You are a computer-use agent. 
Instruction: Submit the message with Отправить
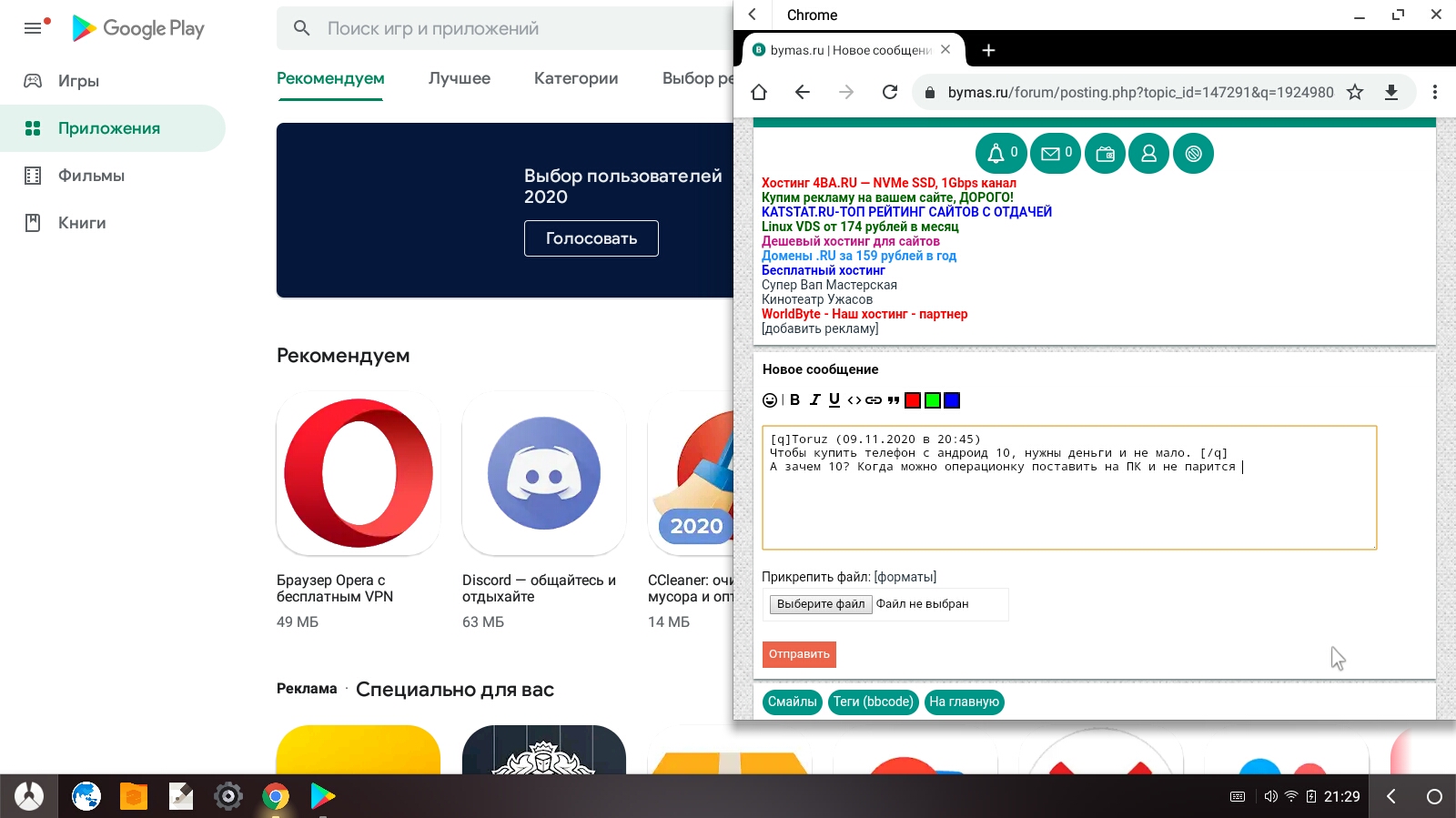coord(799,654)
